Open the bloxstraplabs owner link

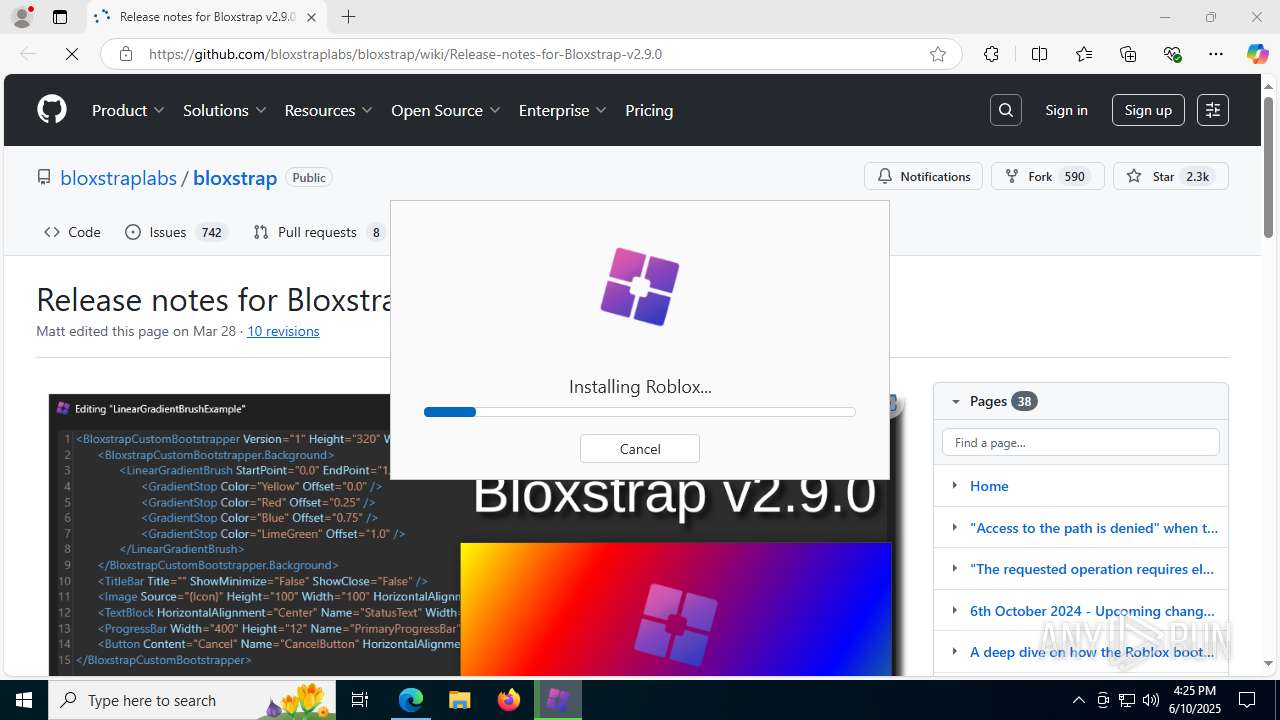tap(118, 178)
